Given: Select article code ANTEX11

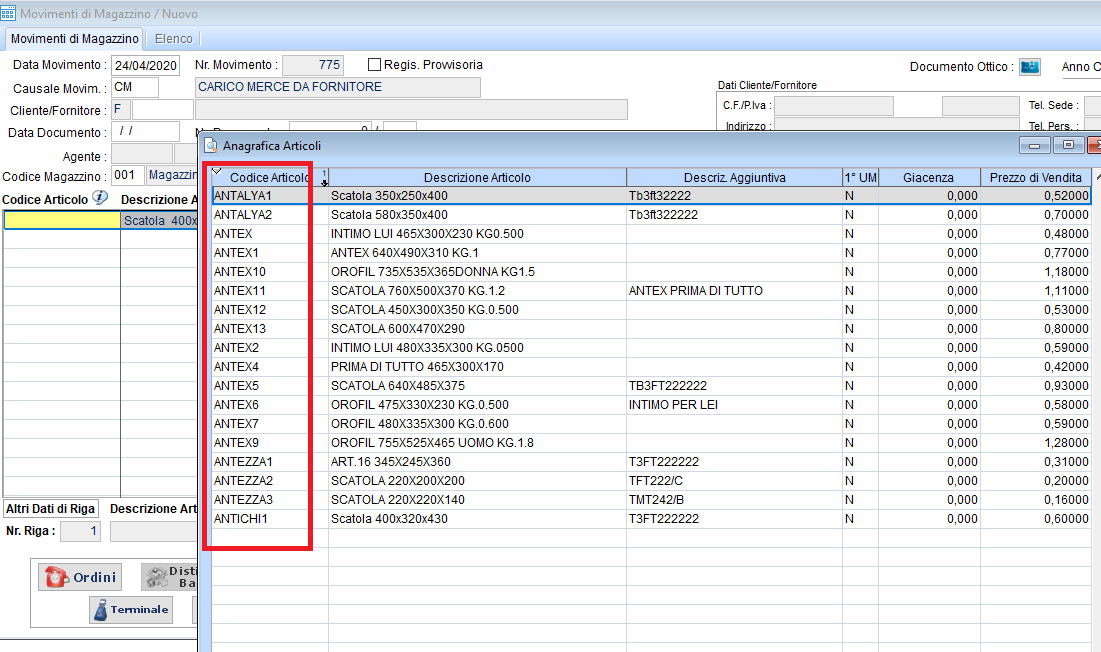Looking at the screenshot, I should click(x=239, y=291).
